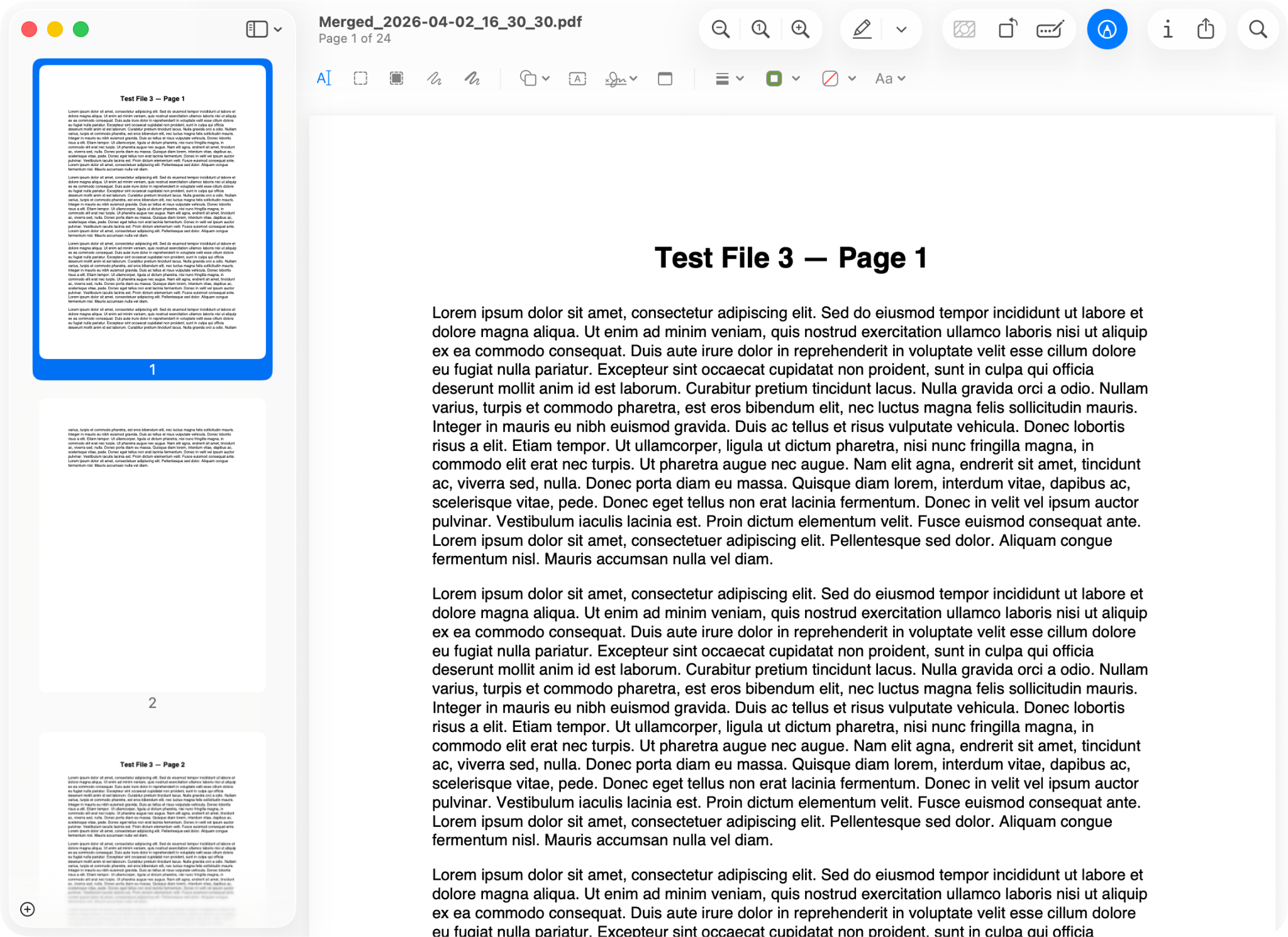The image size is (1288, 937).
Task: Toggle actual size zoom
Action: (760, 29)
